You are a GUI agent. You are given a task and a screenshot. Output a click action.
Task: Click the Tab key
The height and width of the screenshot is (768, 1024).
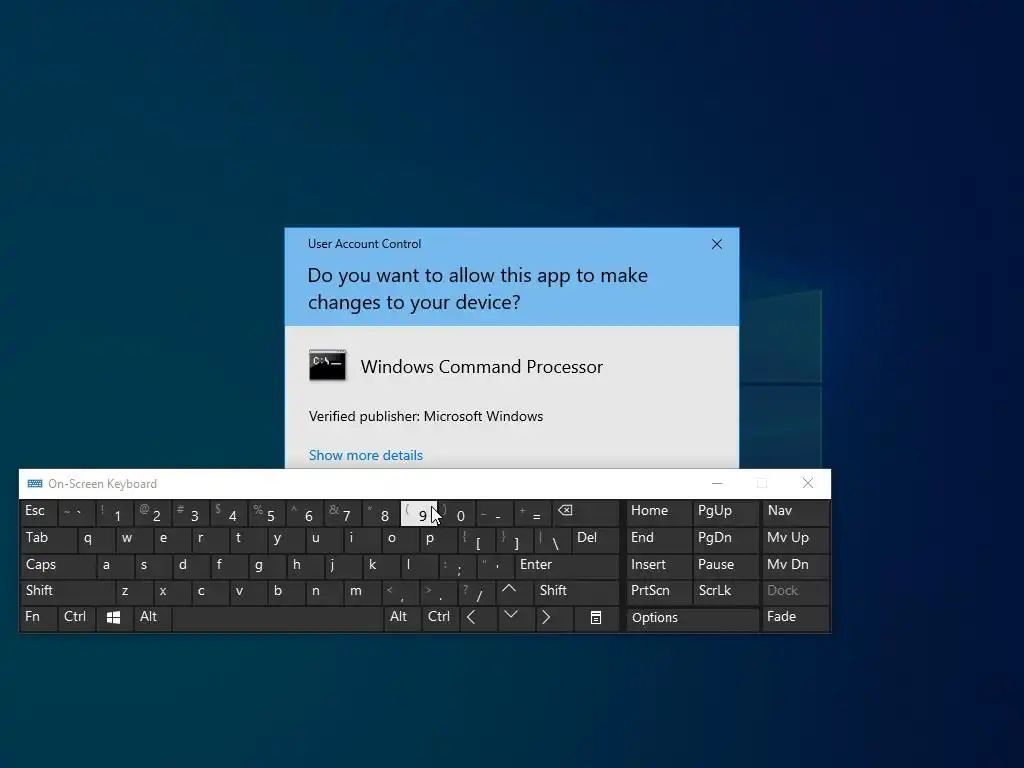(x=48, y=539)
